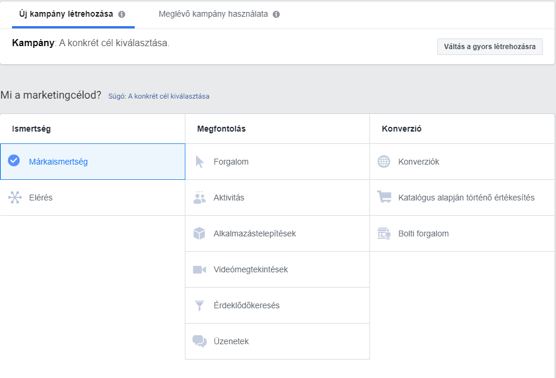Click the Elérés network reach icon

click(x=15, y=198)
